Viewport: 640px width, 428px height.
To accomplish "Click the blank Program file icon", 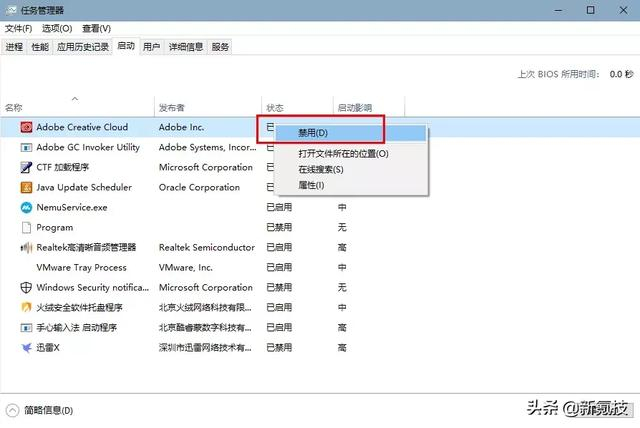I will point(26,227).
